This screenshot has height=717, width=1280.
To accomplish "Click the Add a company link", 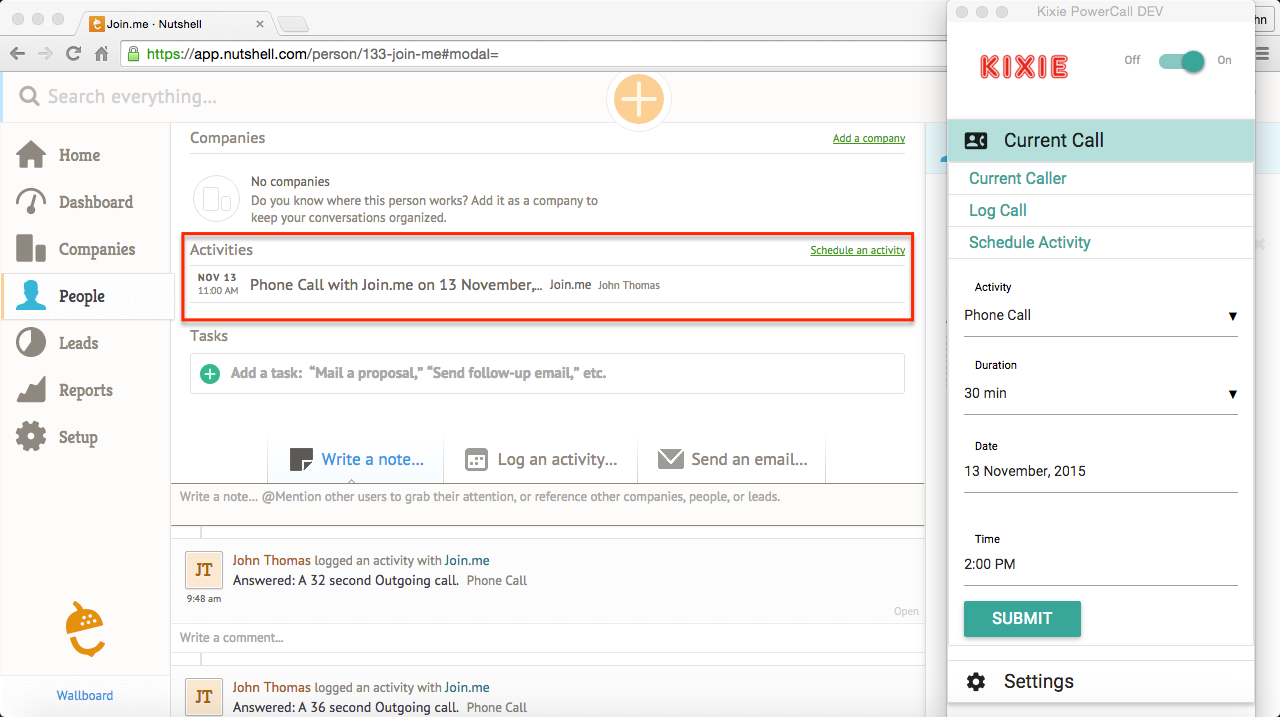I will click(x=869, y=139).
